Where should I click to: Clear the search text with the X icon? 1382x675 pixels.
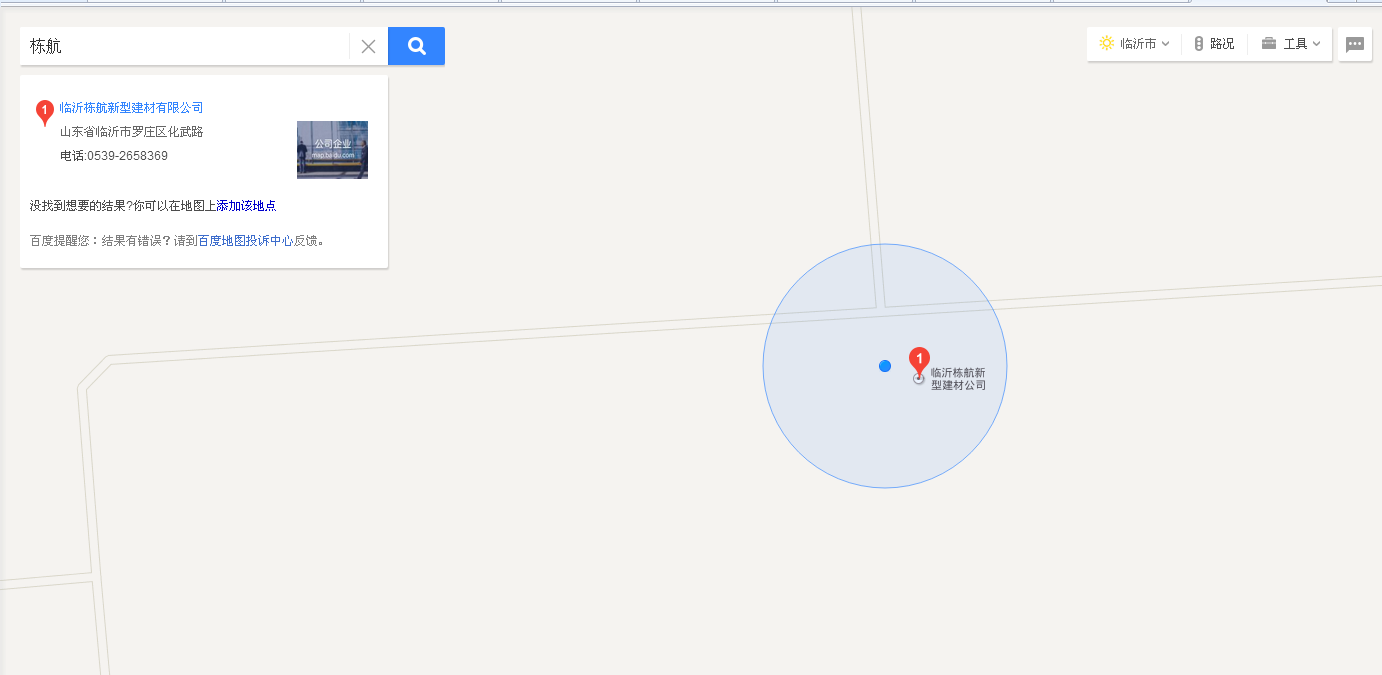pos(368,46)
